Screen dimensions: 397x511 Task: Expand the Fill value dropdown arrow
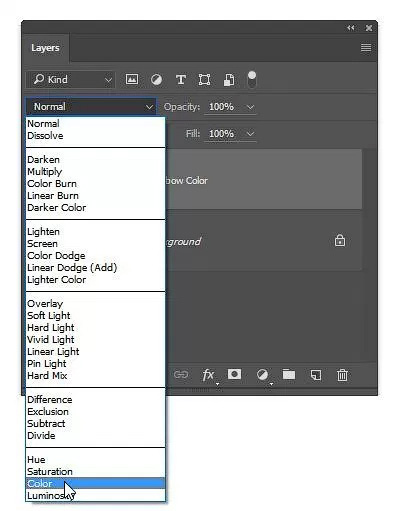250,134
